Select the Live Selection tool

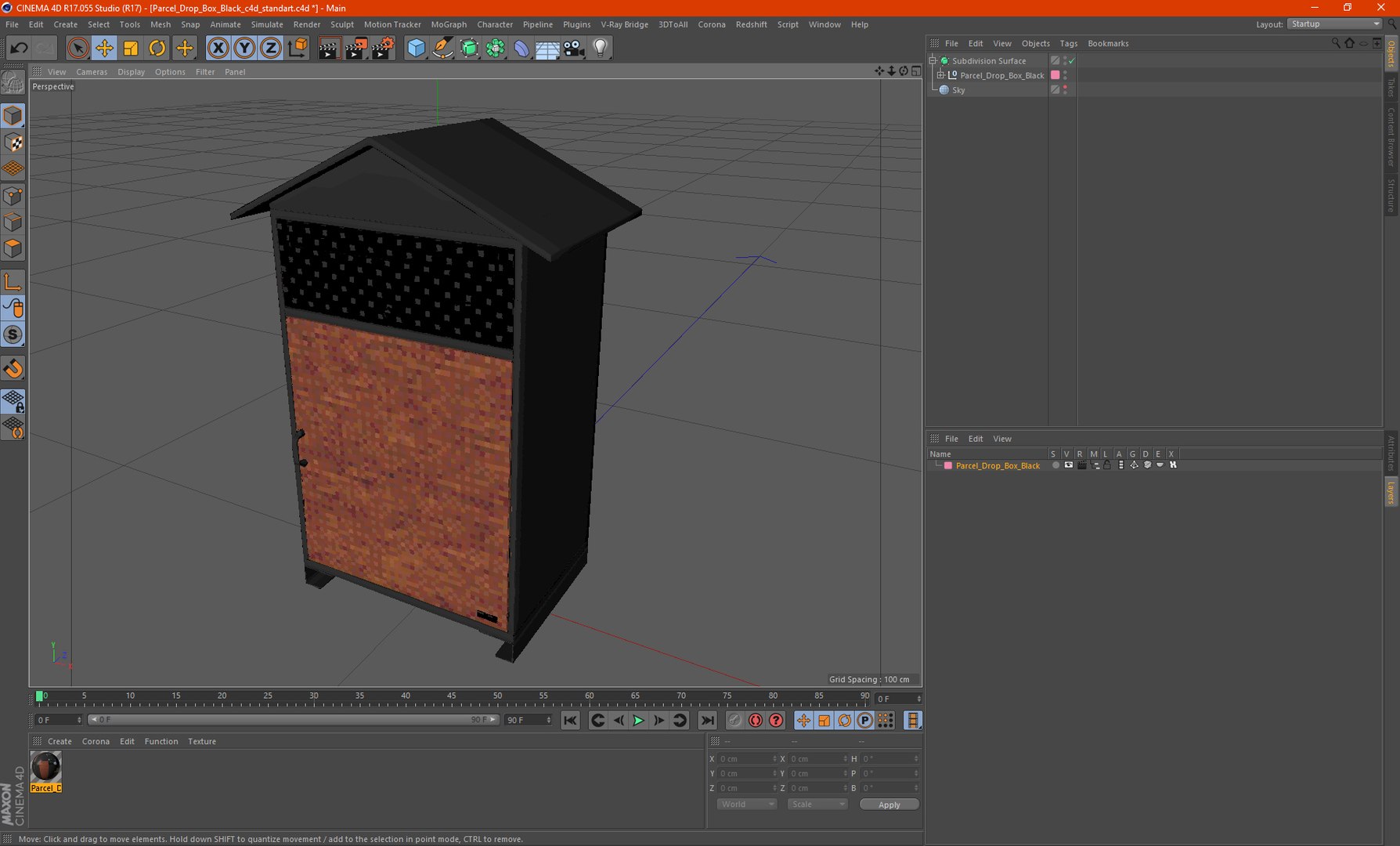coord(78,49)
